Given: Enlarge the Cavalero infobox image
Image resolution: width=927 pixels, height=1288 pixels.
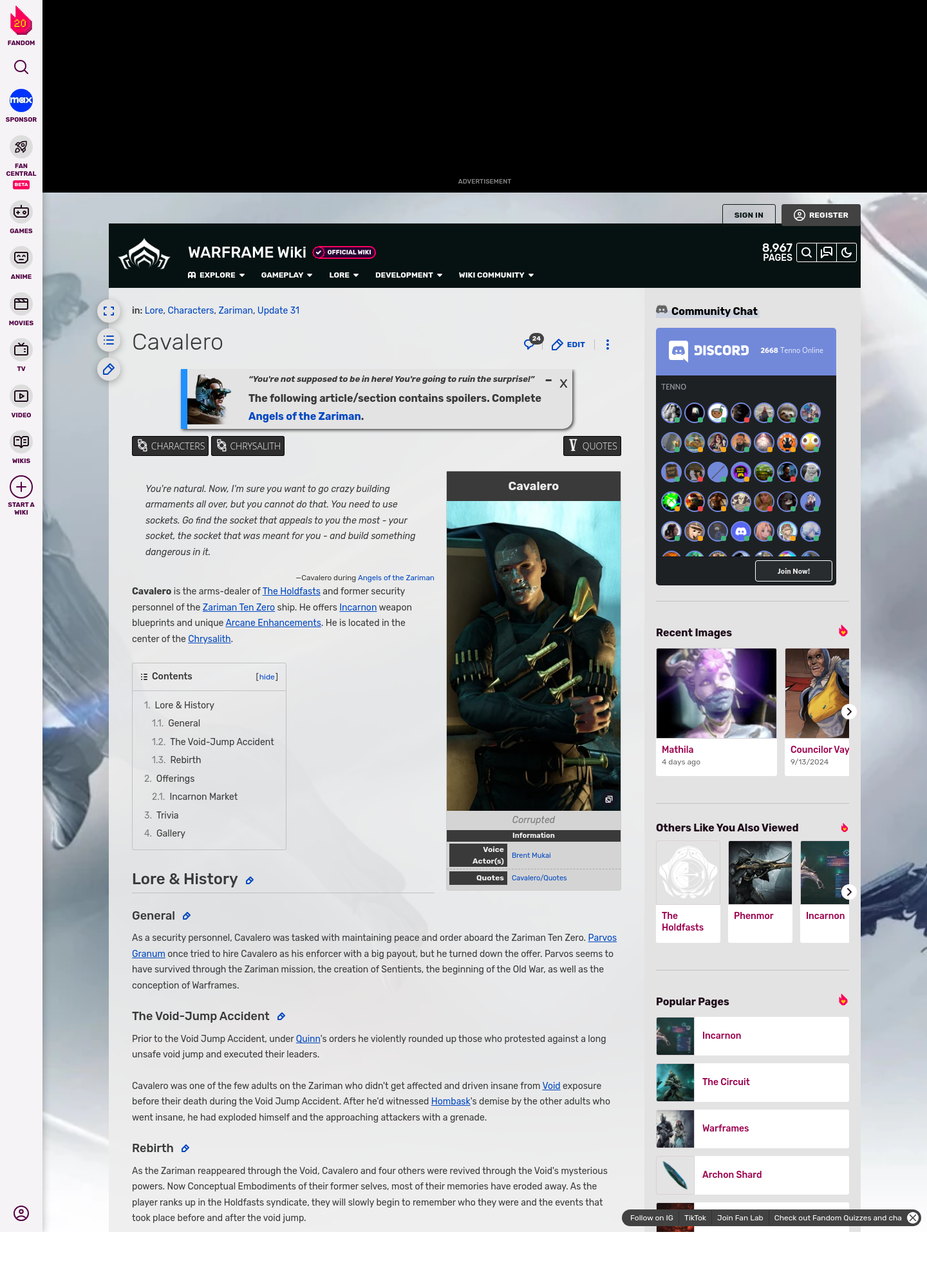Looking at the screenshot, I should [608, 799].
